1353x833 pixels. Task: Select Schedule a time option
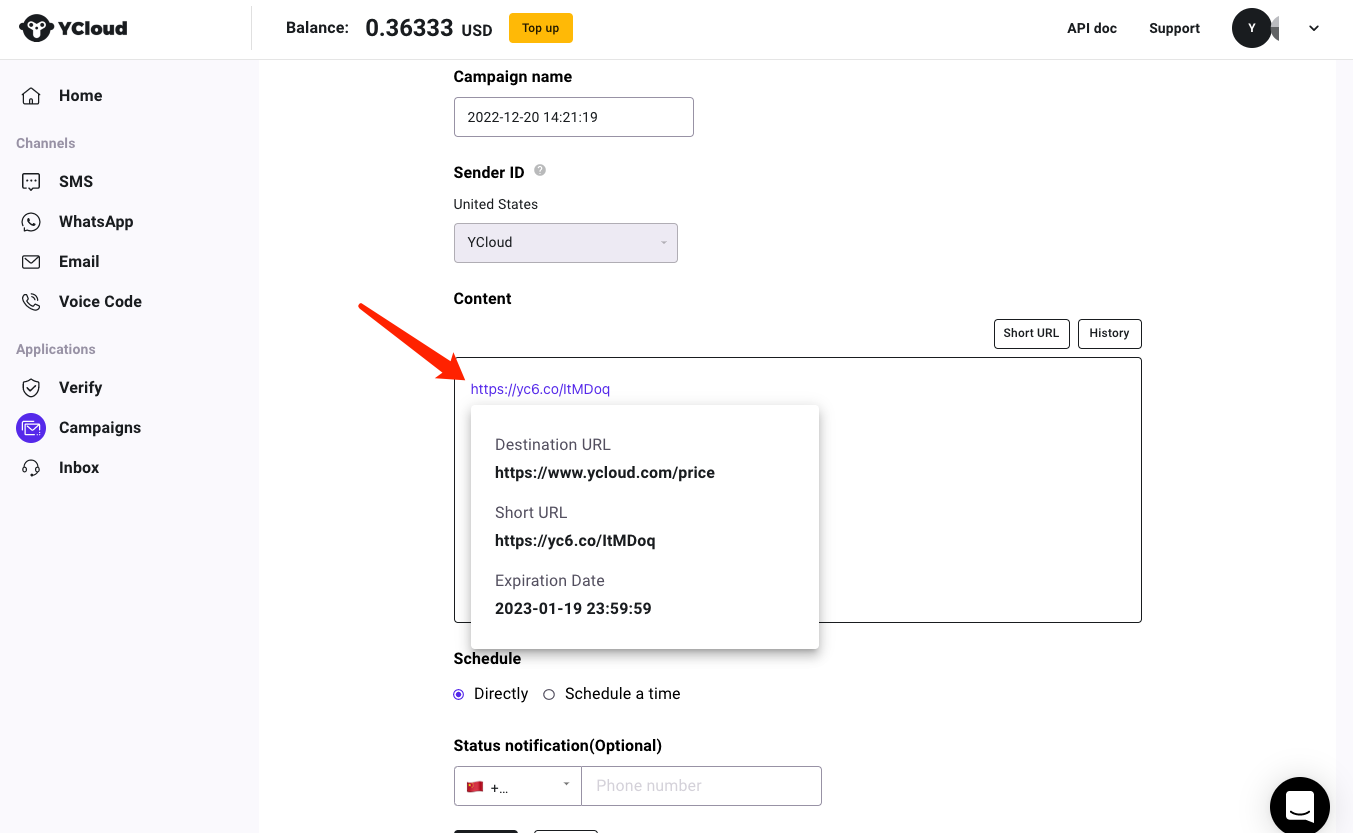[x=549, y=694]
